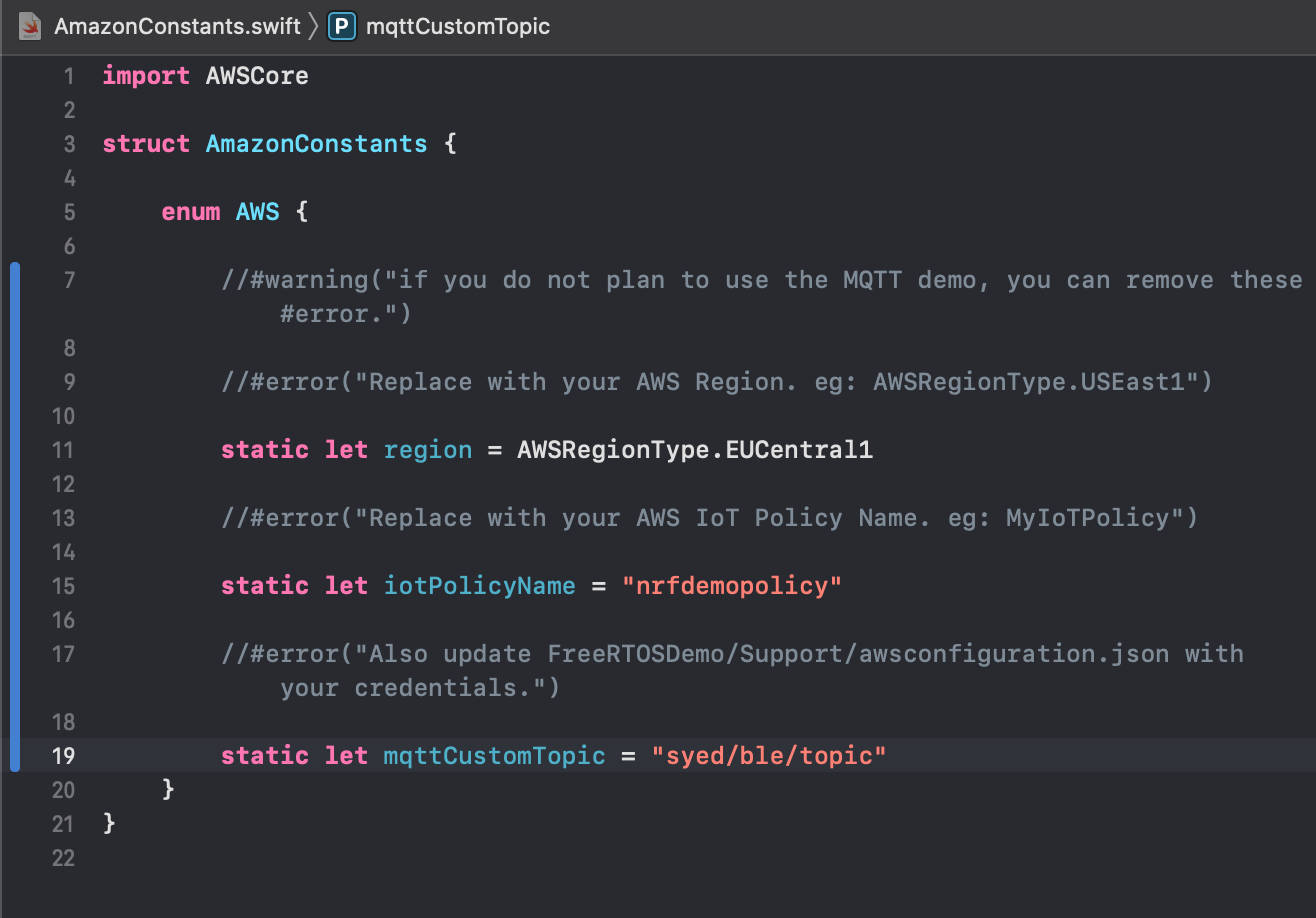Click the Swift file icon in the jump bar
Image resolution: width=1316 pixels, height=918 pixels.
[30, 26]
